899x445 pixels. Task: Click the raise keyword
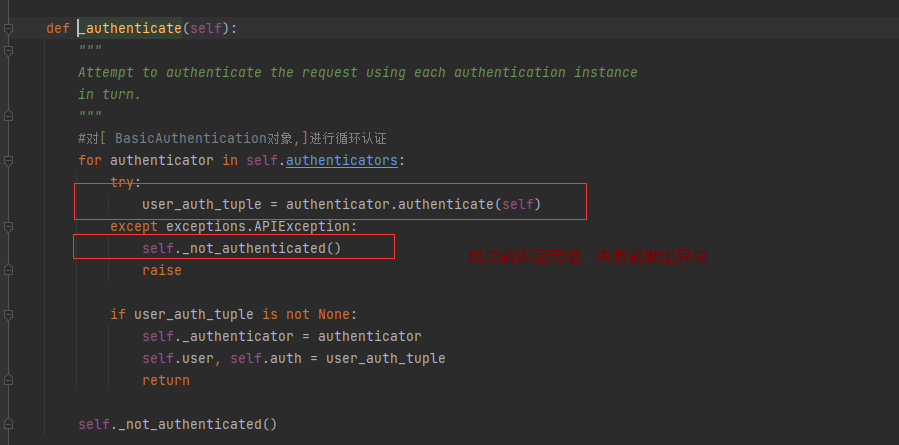(162, 270)
